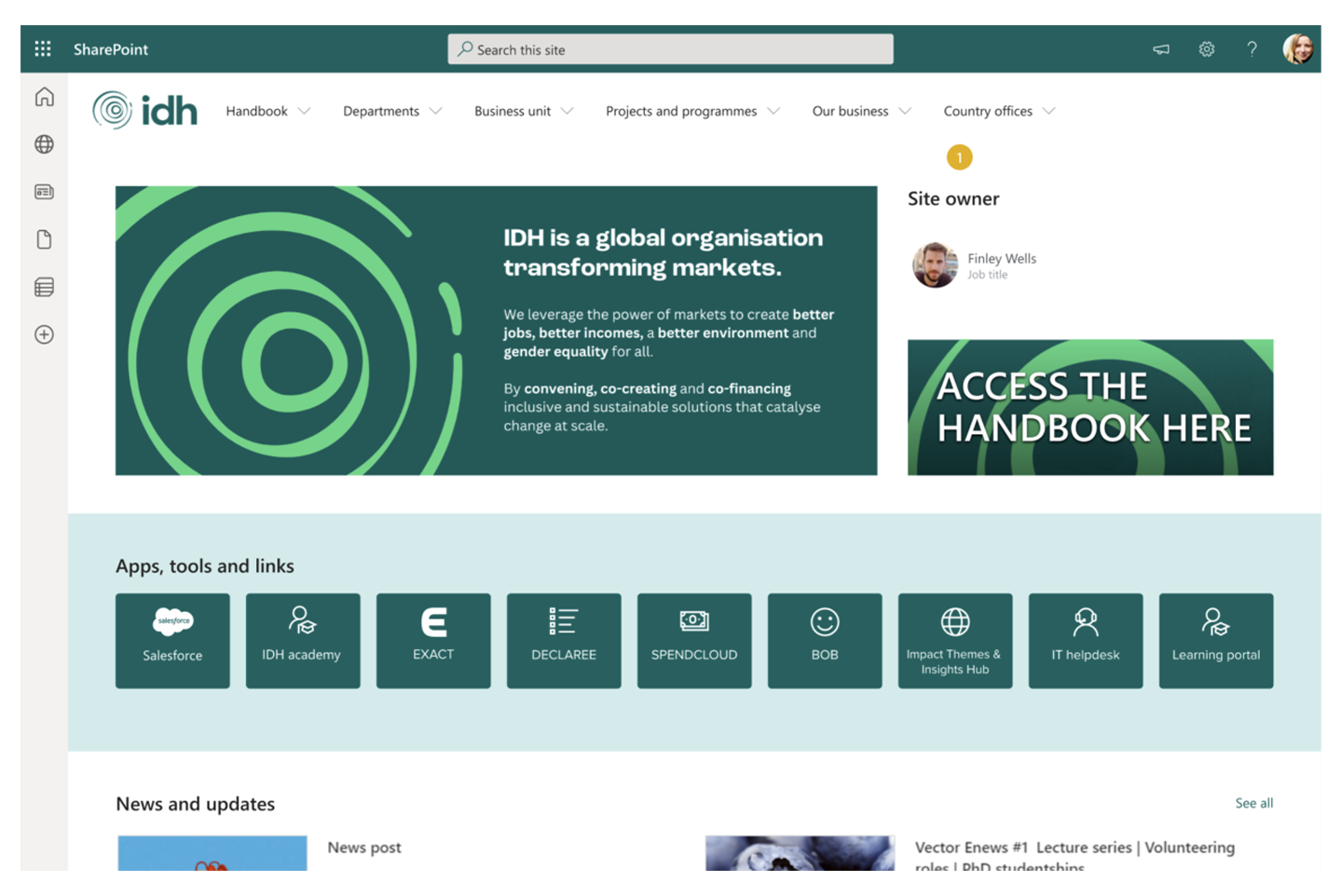Open the news feed sidebar icon

tap(44, 192)
